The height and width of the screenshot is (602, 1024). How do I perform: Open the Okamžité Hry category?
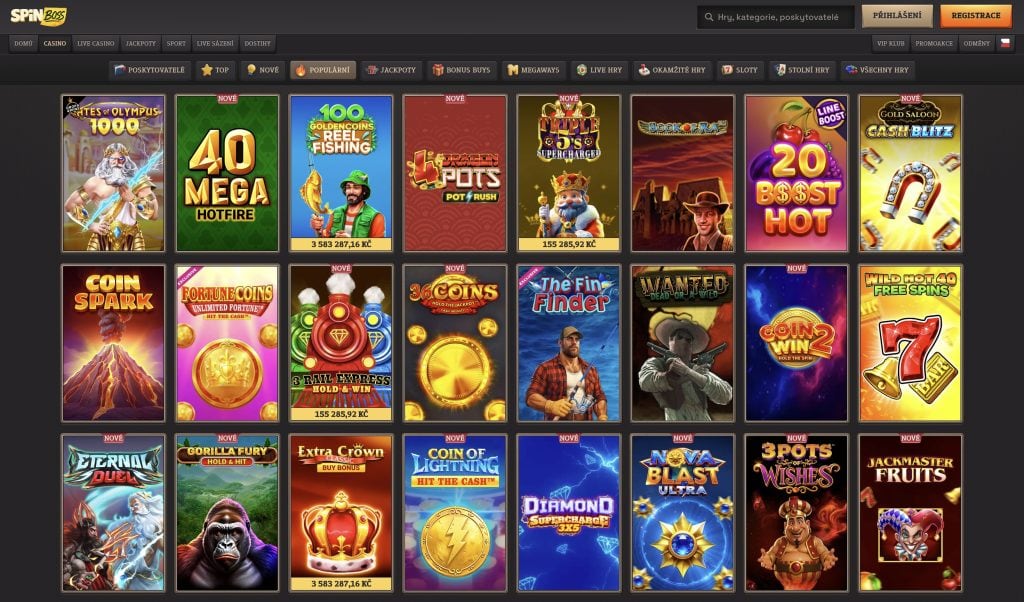[x=672, y=70]
